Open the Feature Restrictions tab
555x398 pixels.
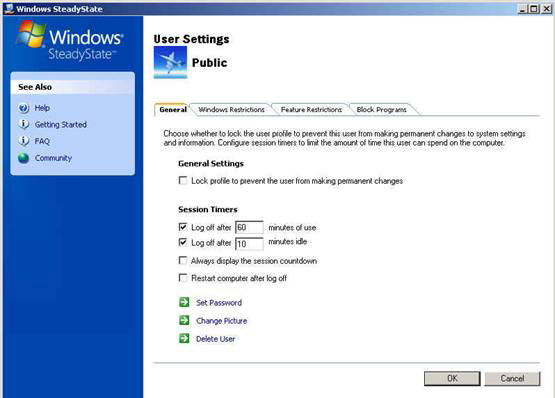pos(311,110)
